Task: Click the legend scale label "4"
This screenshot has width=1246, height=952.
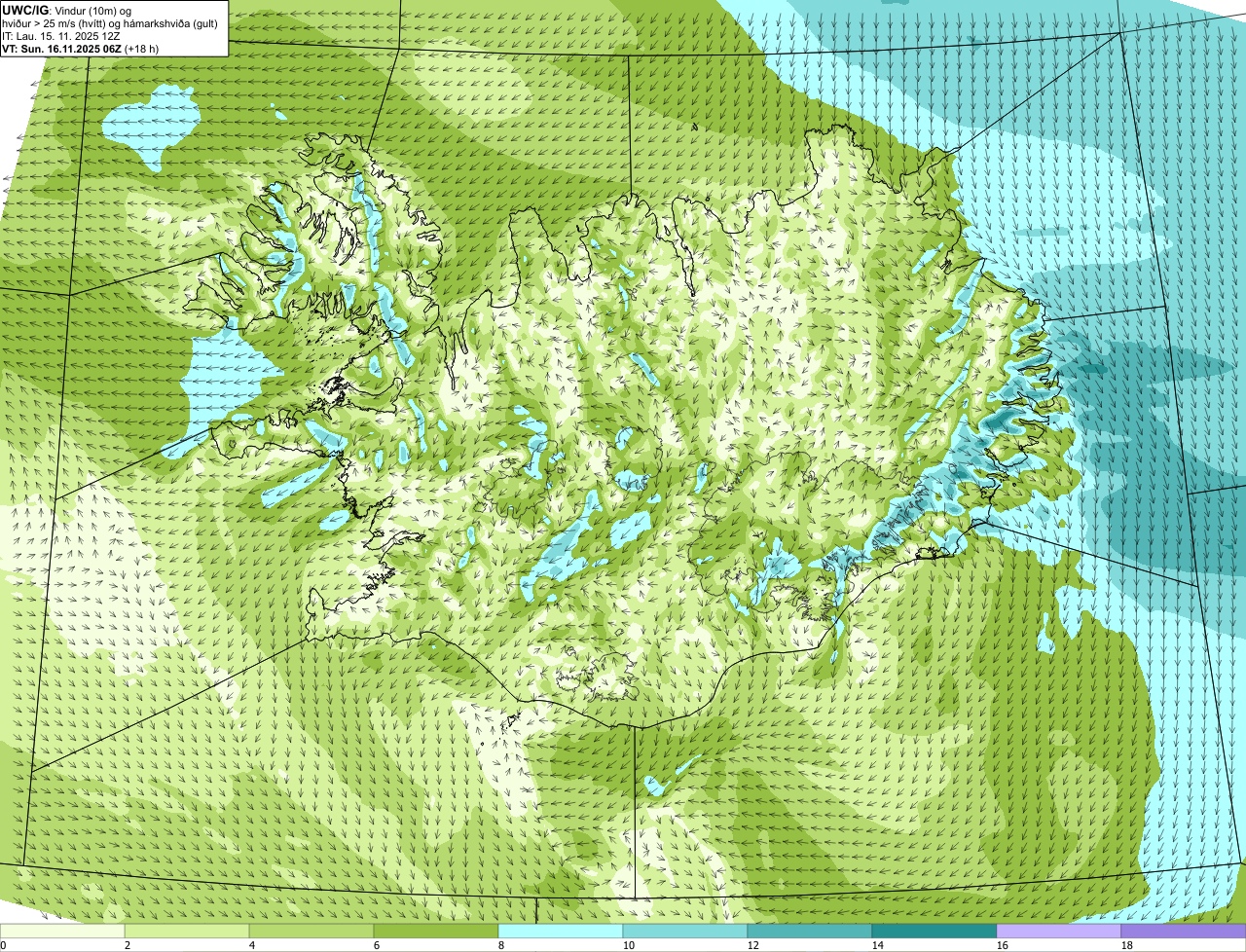Action: tap(252, 945)
